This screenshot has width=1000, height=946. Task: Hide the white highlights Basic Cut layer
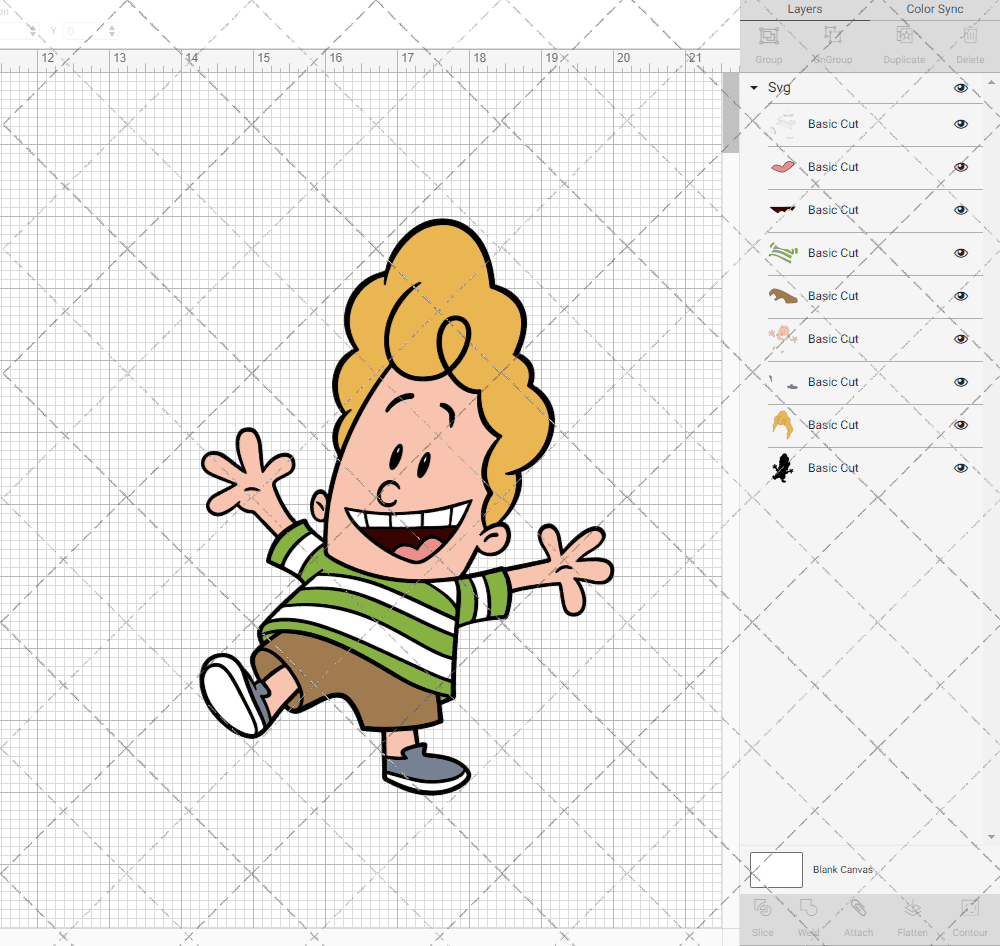pyautogui.click(x=960, y=124)
